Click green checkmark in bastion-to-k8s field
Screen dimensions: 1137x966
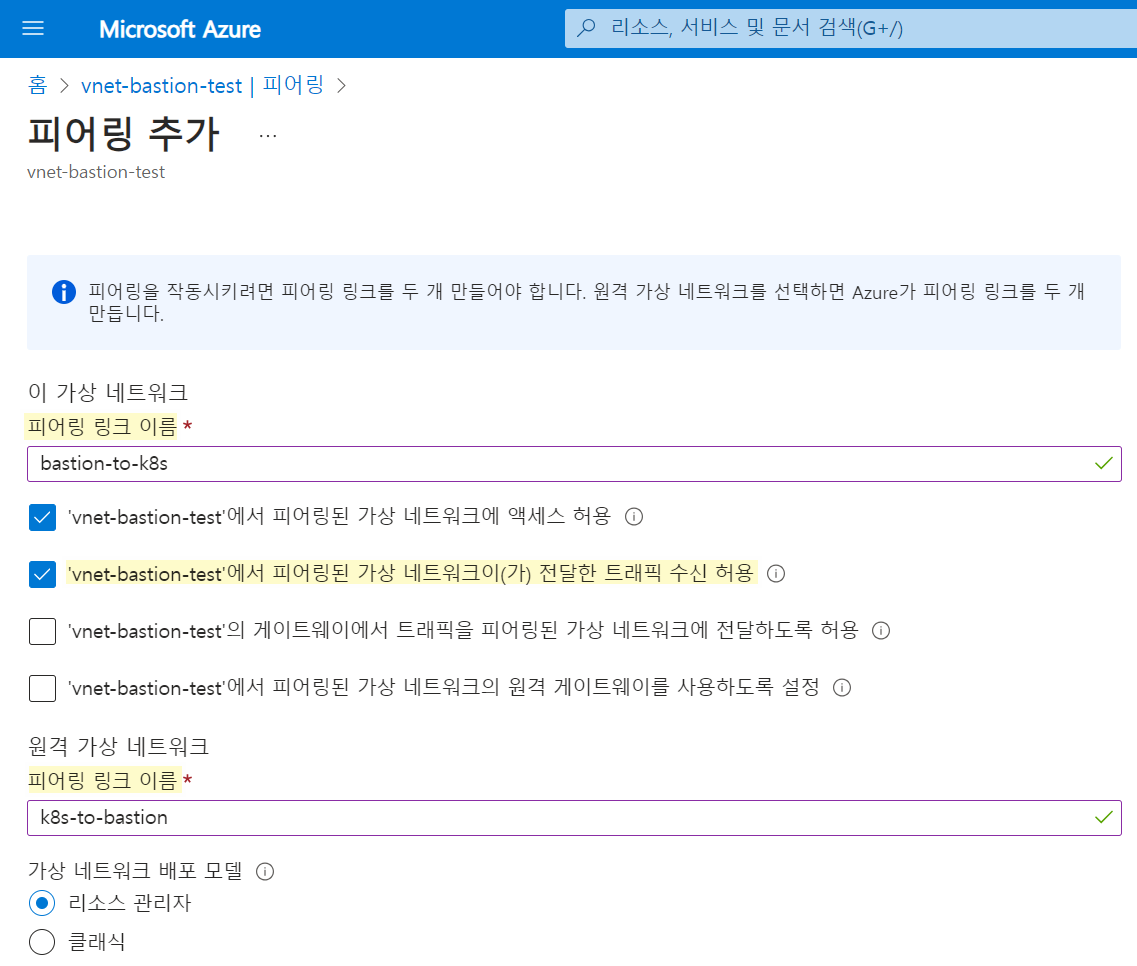tap(1104, 463)
